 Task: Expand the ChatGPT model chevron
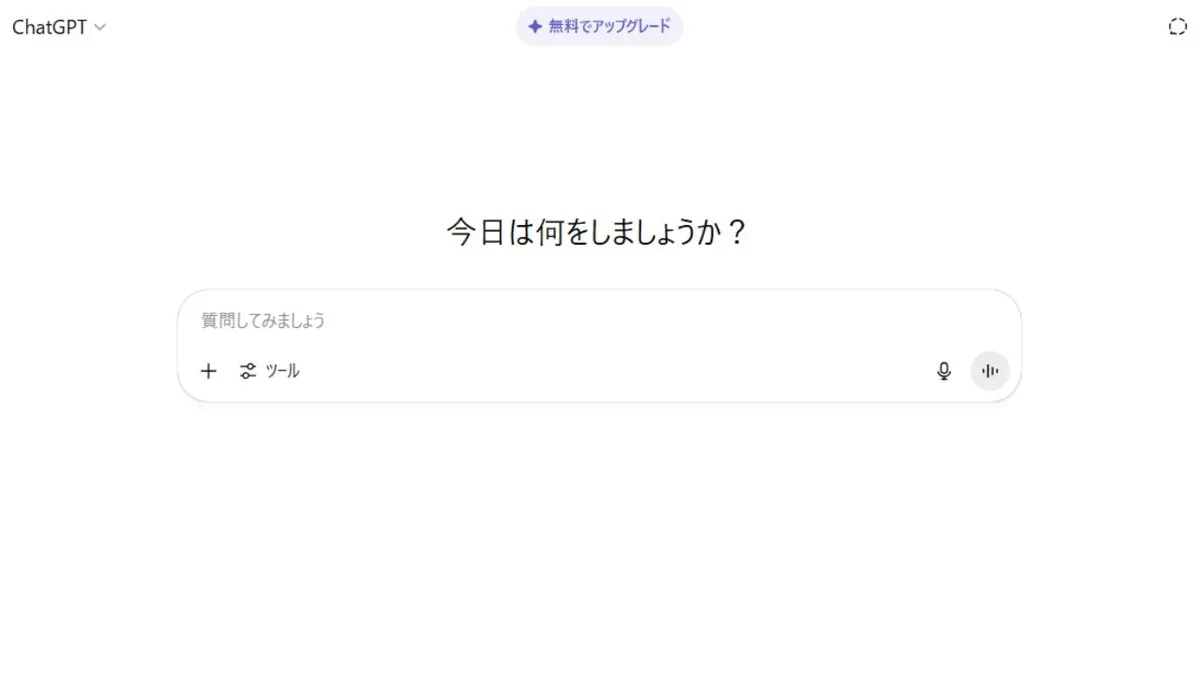coord(99,28)
